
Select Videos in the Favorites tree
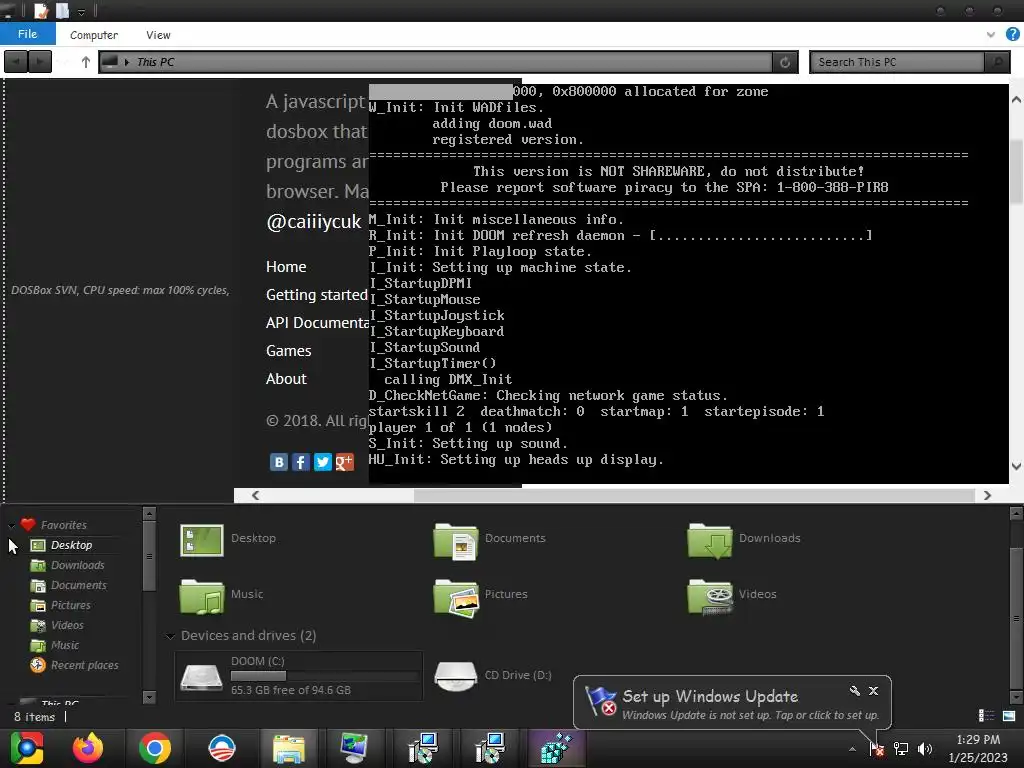67,625
